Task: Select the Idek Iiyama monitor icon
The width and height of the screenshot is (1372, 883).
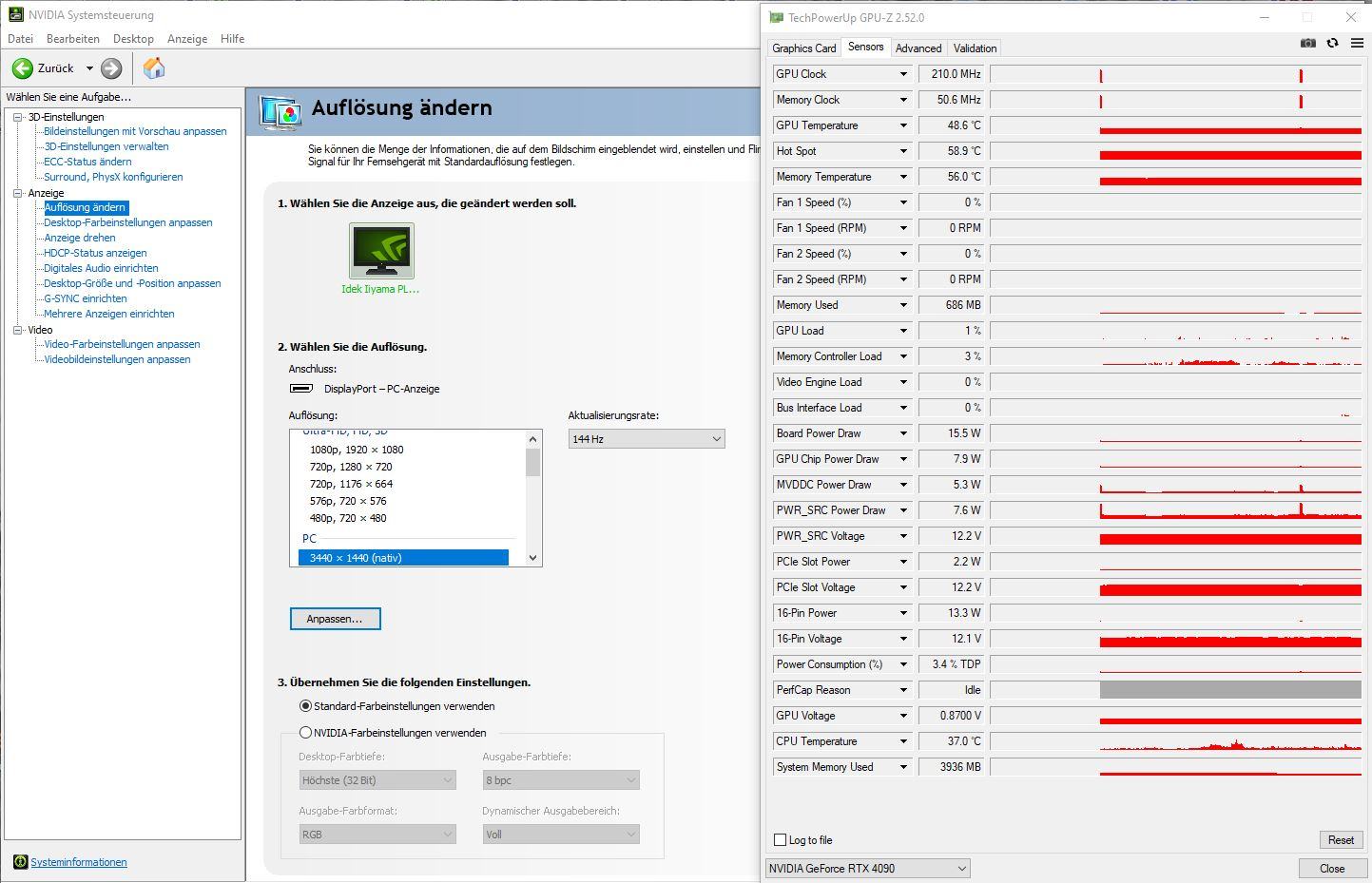Action: click(x=381, y=251)
